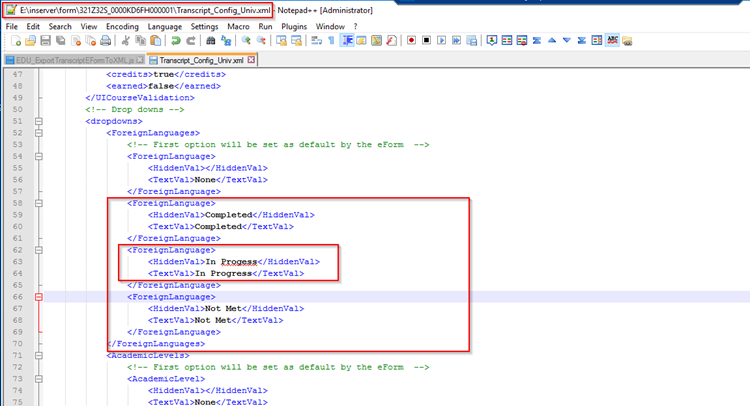
Task: Collapse ForeignLanguages fold at line 52
Action: [39, 133]
